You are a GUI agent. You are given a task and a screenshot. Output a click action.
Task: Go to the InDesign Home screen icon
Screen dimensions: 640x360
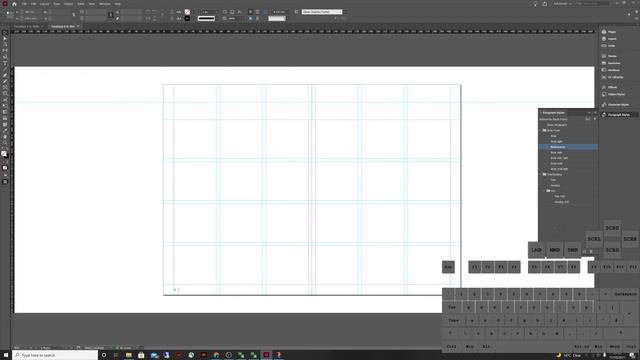pos(14,4)
